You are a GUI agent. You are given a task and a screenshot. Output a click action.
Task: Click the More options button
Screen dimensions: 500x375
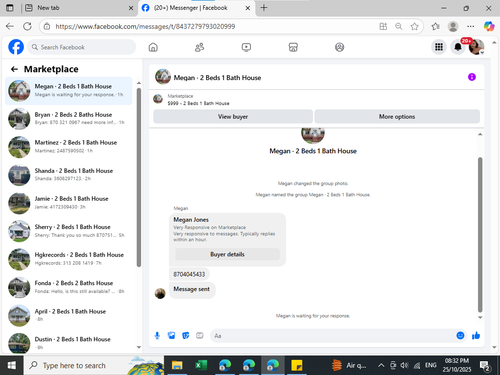click(397, 117)
